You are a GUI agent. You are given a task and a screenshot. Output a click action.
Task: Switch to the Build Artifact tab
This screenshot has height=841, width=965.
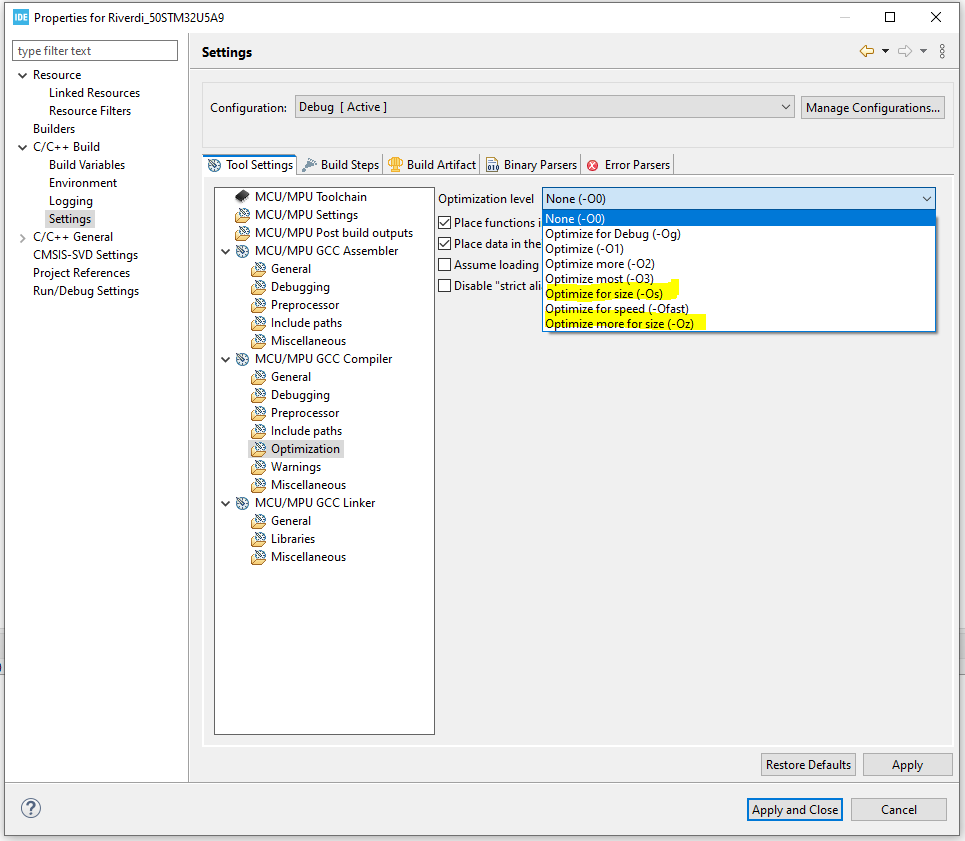click(432, 165)
